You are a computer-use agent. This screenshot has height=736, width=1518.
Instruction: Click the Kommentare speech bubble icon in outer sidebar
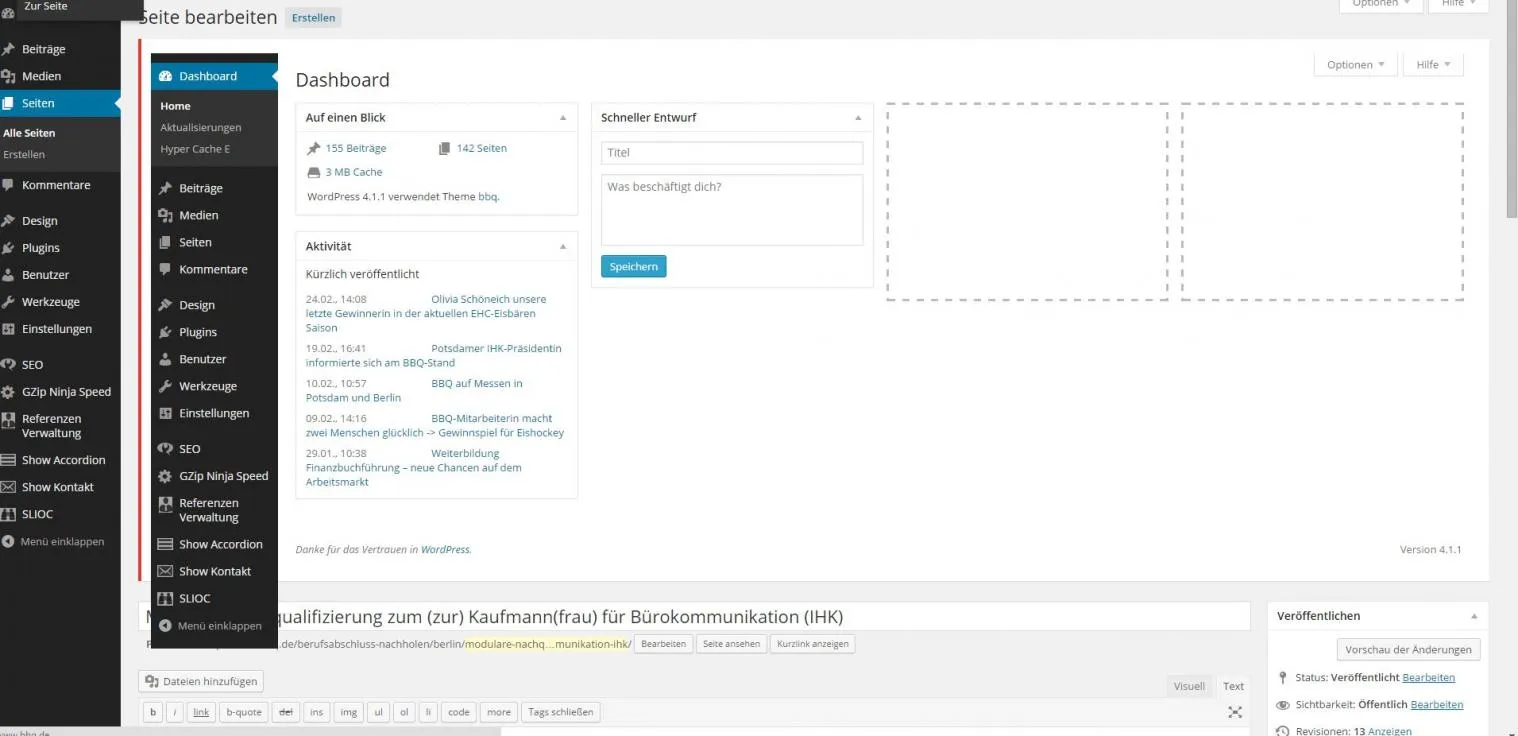8,185
